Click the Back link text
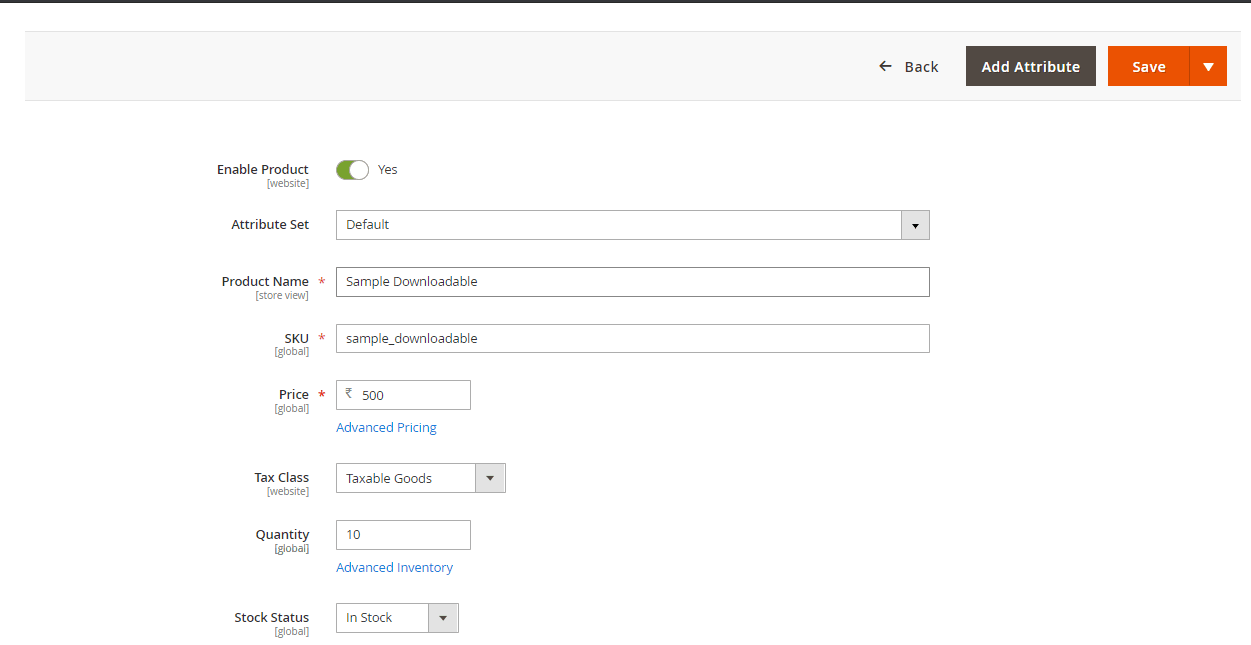This screenshot has height=645, width=1251. 921,66
